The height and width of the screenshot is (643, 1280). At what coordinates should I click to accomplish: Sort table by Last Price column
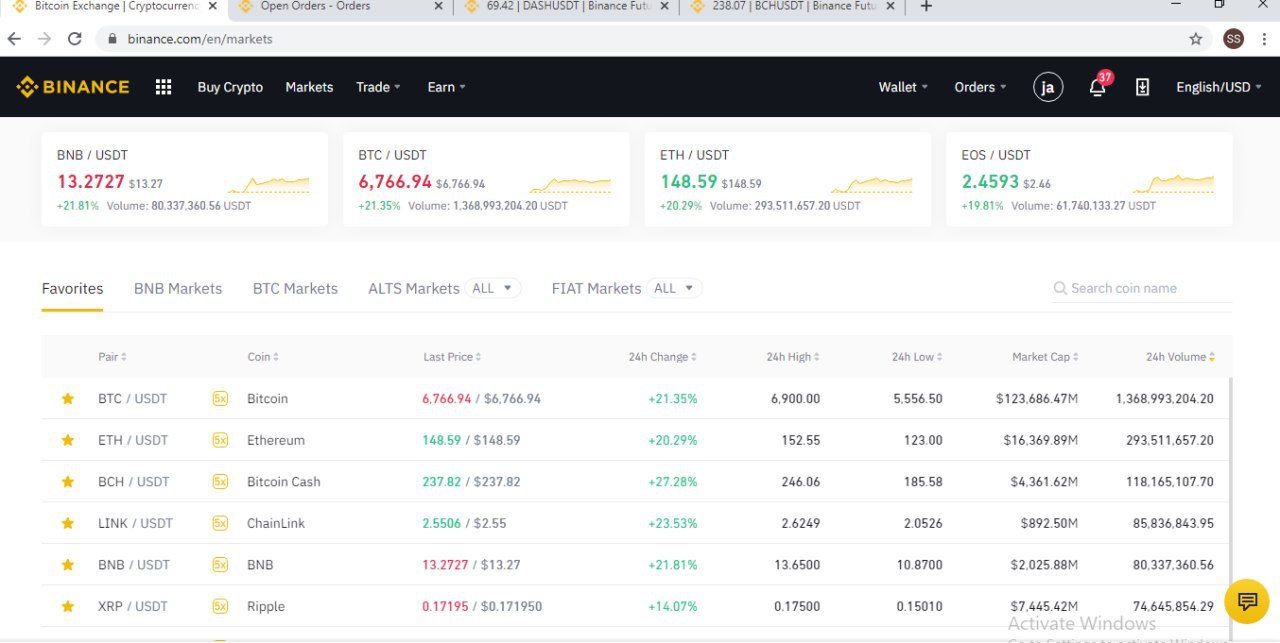pos(453,357)
